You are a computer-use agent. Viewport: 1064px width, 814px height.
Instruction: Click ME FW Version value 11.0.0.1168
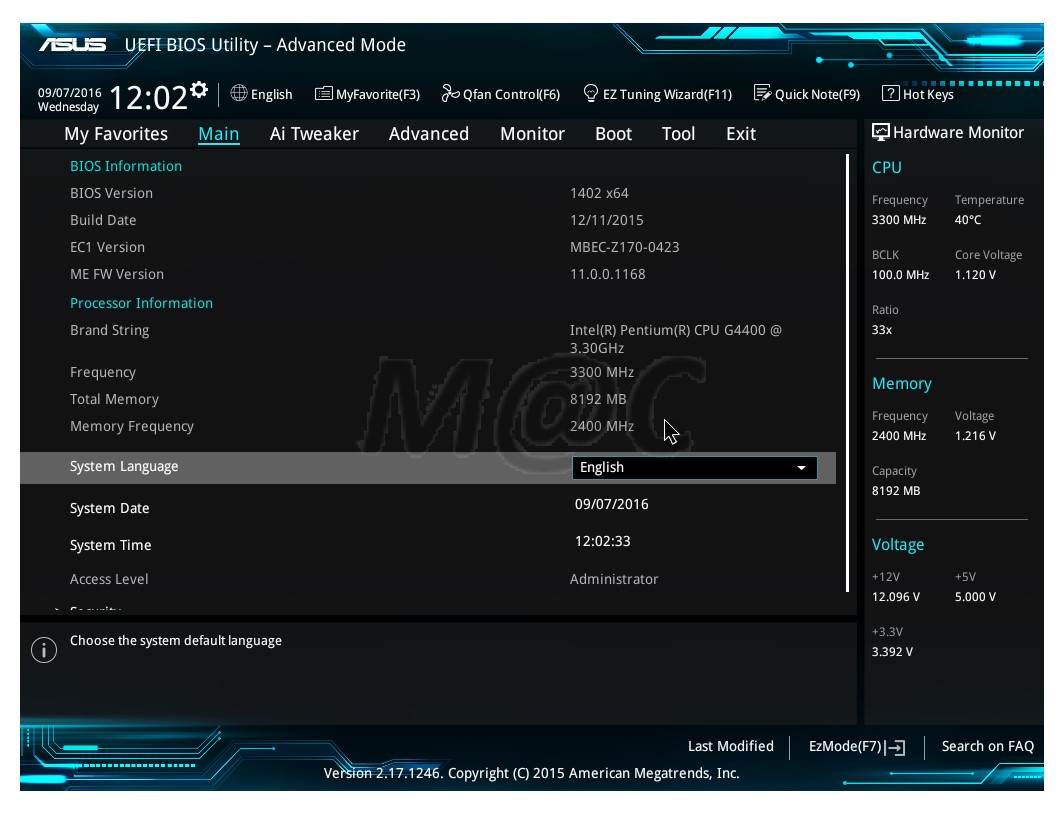pos(607,275)
